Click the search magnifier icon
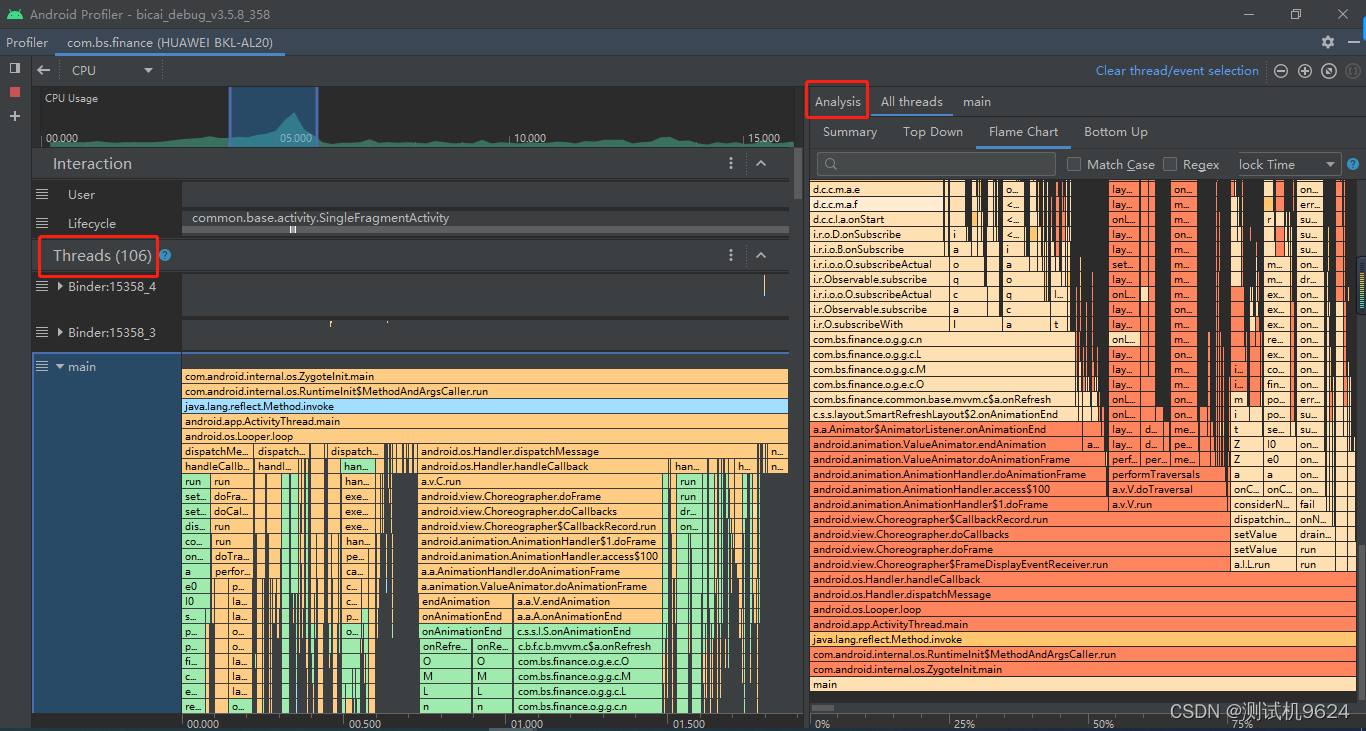 pos(831,164)
